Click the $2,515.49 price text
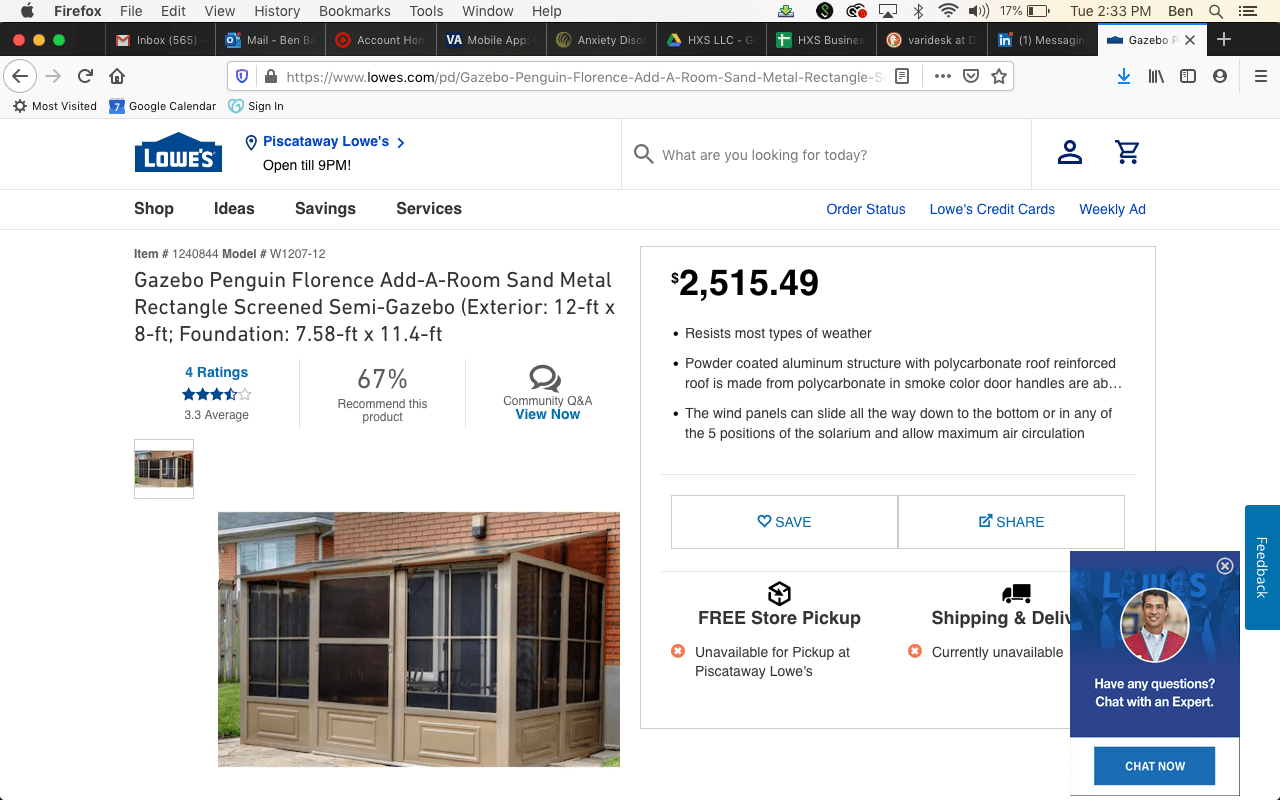 coord(745,283)
